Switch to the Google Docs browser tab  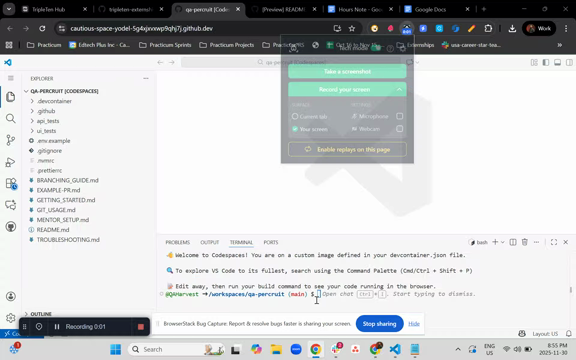[x=436, y=9]
